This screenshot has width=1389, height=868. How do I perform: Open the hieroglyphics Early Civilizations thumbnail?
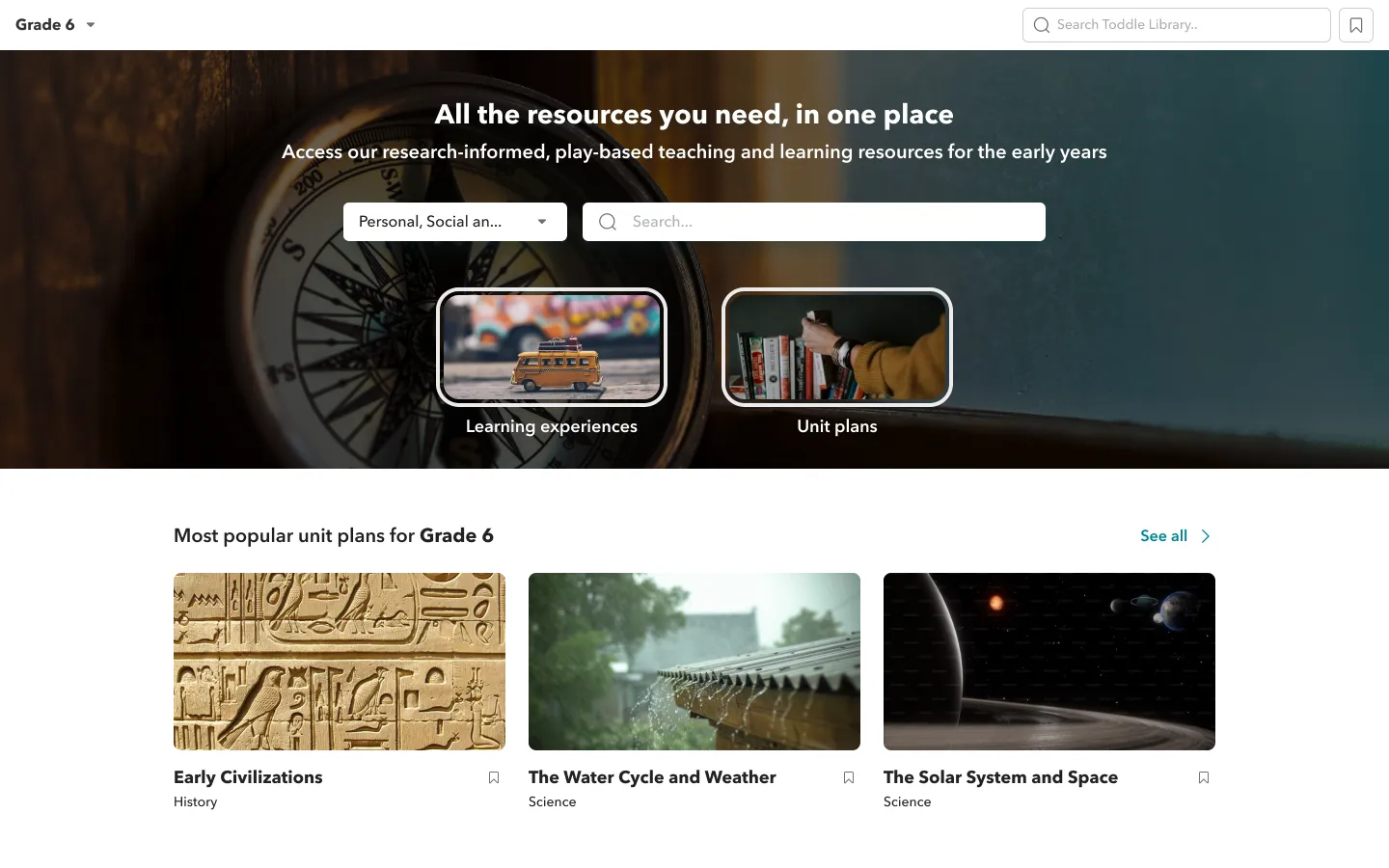[x=340, y=662]
